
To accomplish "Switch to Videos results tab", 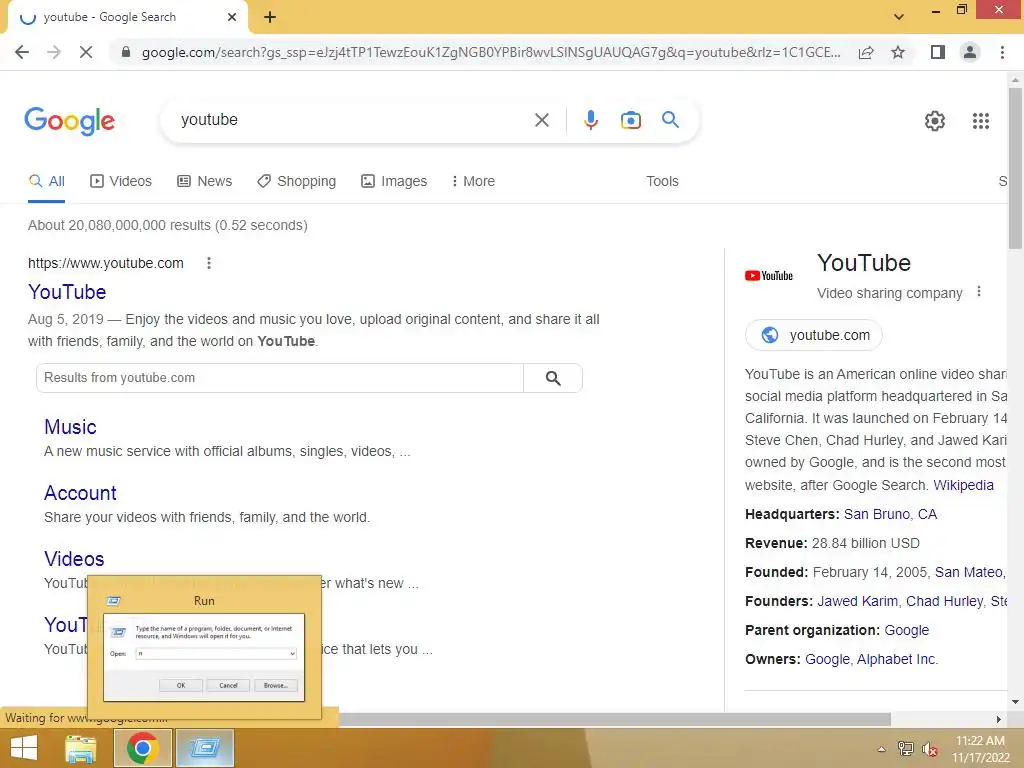I will pyautogui.click(x=121, y=182).
